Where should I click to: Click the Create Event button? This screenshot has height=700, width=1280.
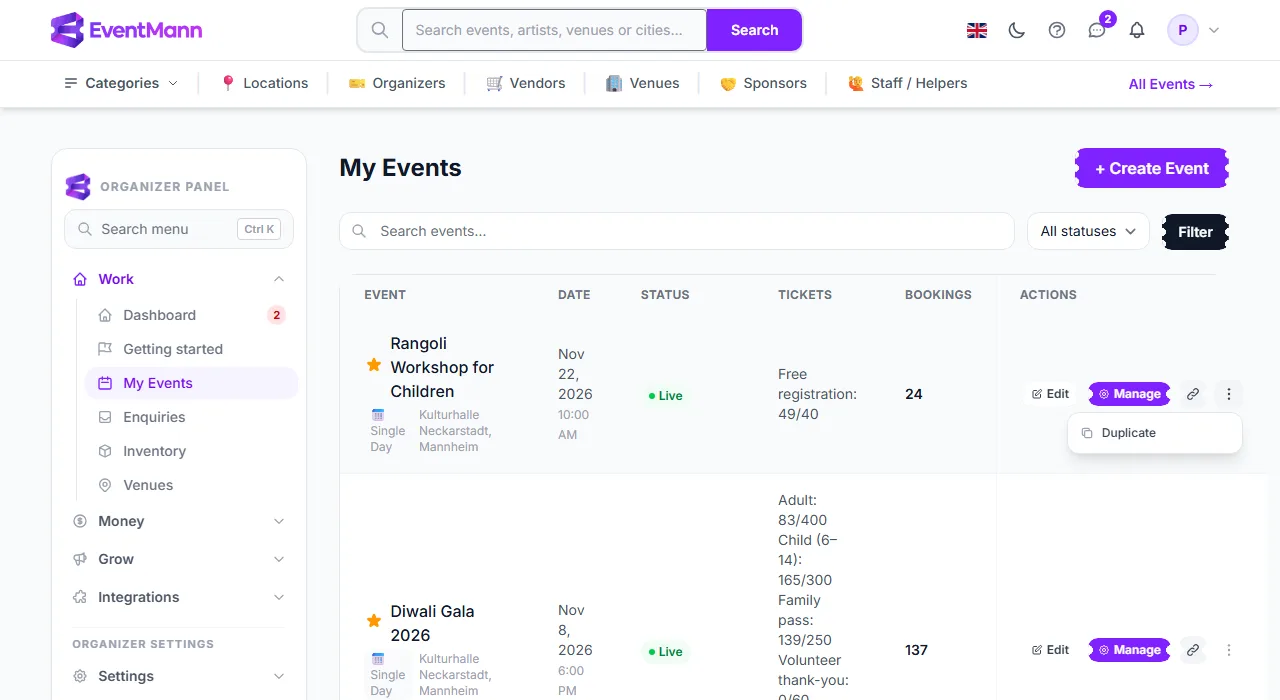[x=1152, y=168]
